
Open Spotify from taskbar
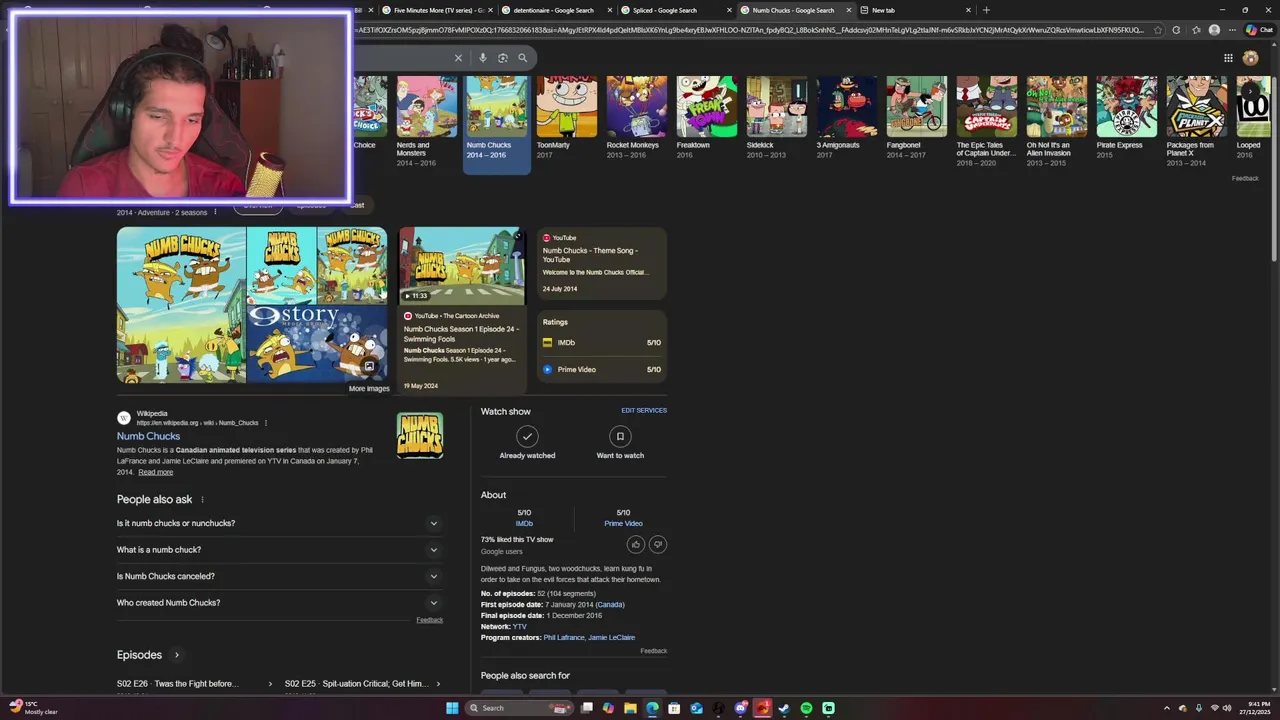(806, 708)
